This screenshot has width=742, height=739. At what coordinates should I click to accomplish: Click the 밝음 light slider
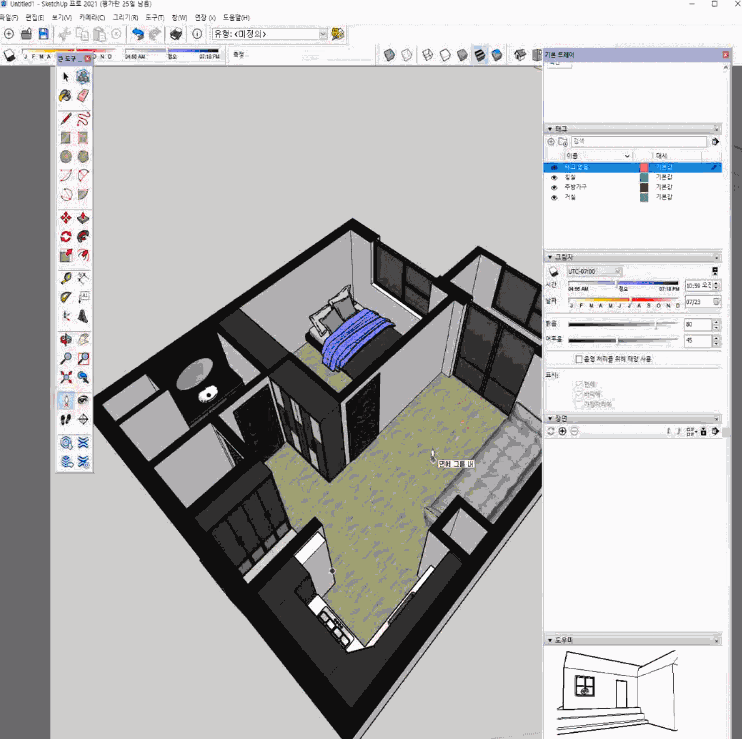tap(623, 325)
